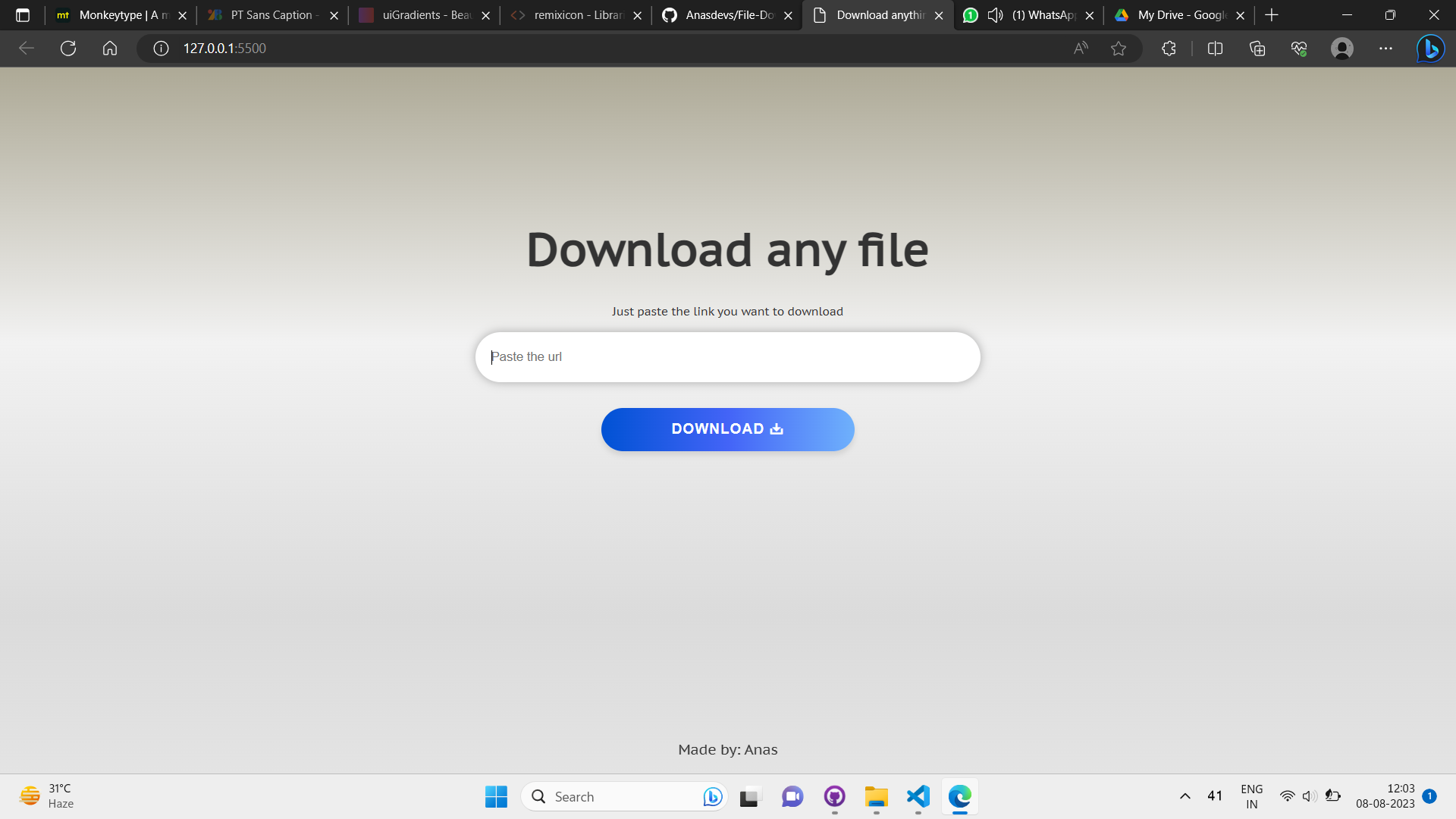Open a new browser tab
Image resolution: width=1456 pixels, height=819 pixels.
click(x=1272, y=15)
